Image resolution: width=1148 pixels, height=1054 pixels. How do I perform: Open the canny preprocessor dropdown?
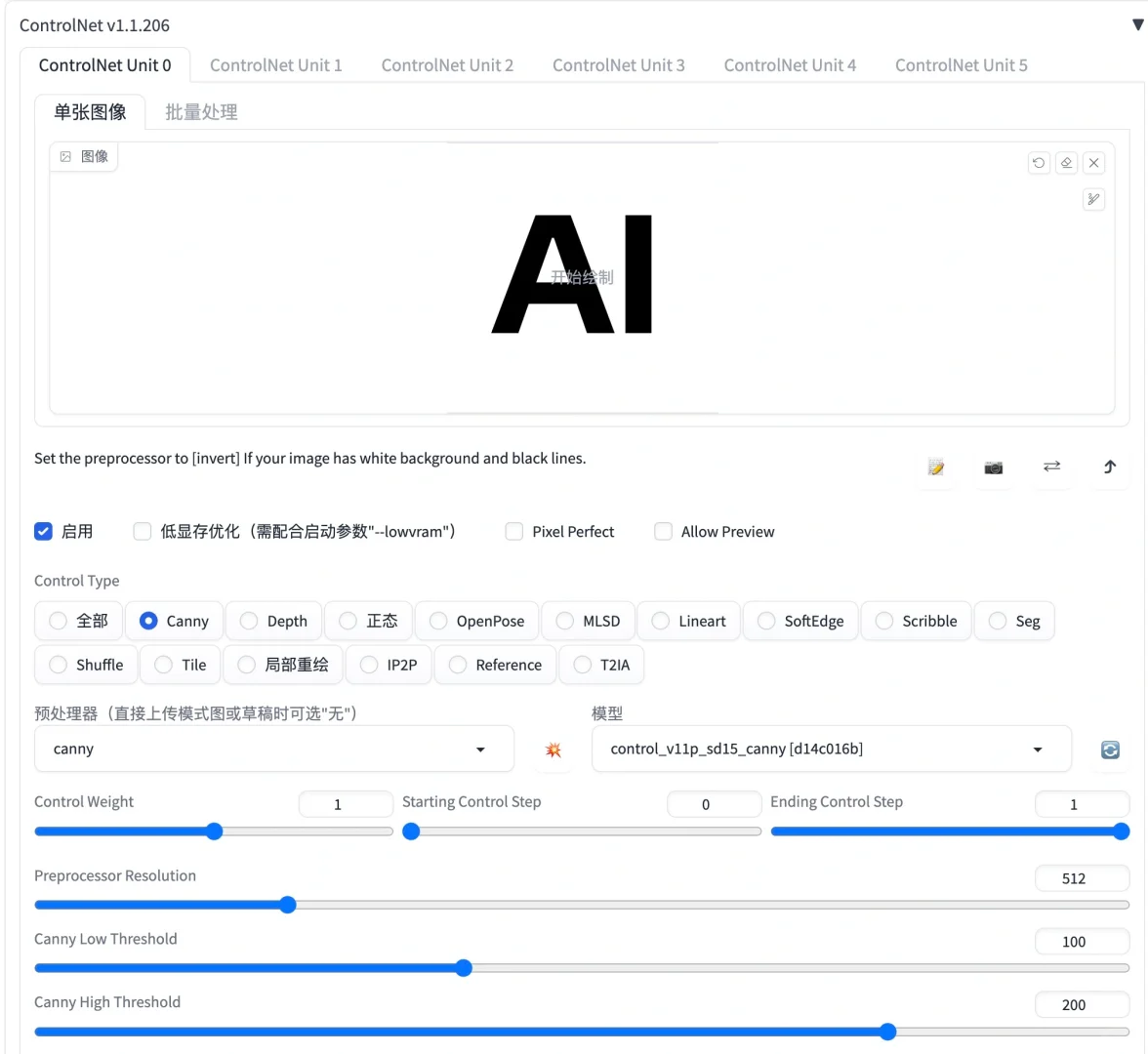(480, 749)
